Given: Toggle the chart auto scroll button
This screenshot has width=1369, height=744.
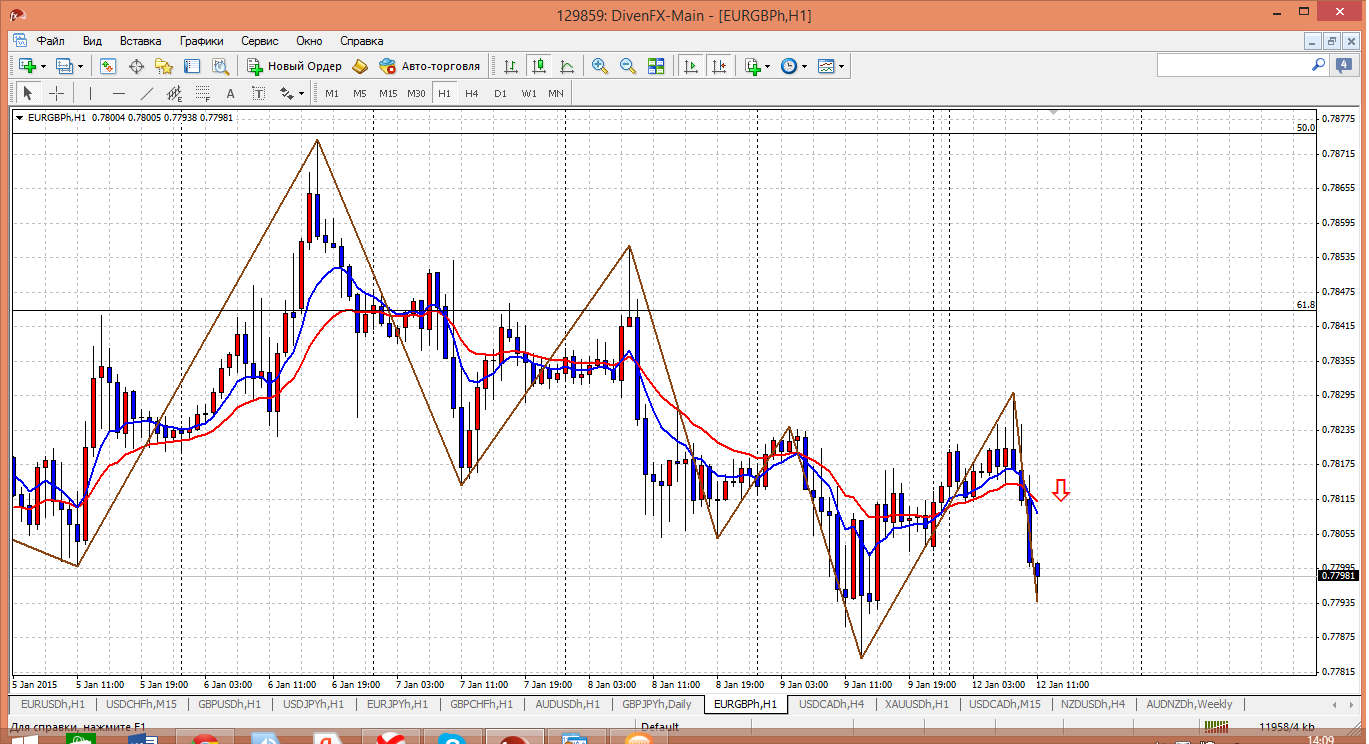Looking at the screenshot, I should click(690, 66).
